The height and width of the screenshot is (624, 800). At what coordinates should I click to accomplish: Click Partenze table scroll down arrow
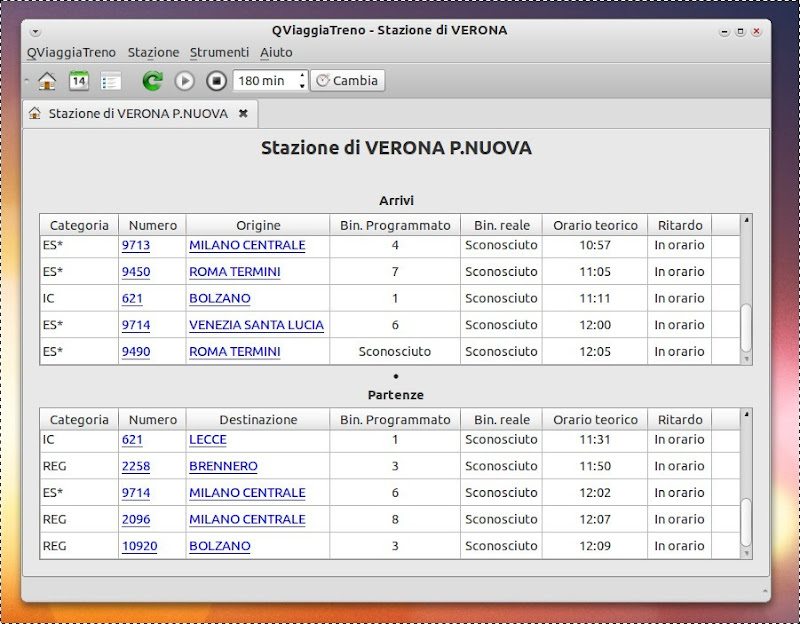(746, 553)
